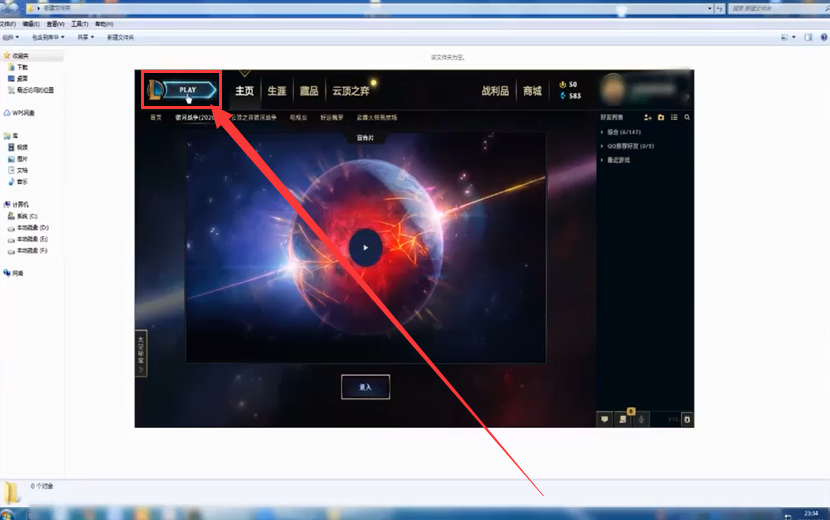Click the League of Legends logo emblem
The height and width of the screenshot is (520, 830).
[x=155, y=90]
